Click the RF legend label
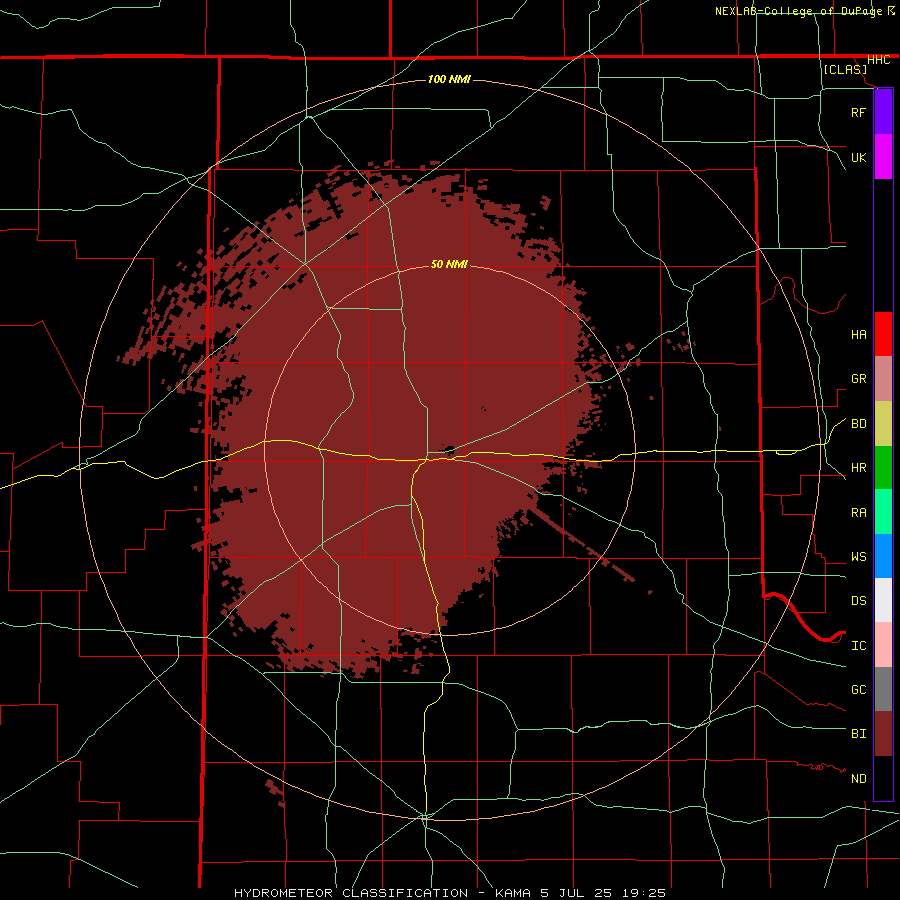Viewport: 900px width, 900px height. (x=858, y=112)
